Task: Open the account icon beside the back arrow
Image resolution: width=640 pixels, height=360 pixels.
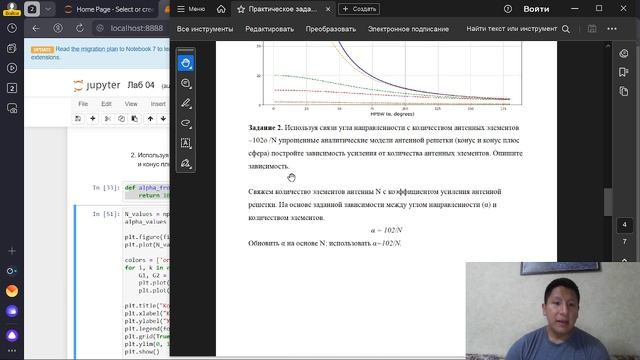Action: coord(58,28)
